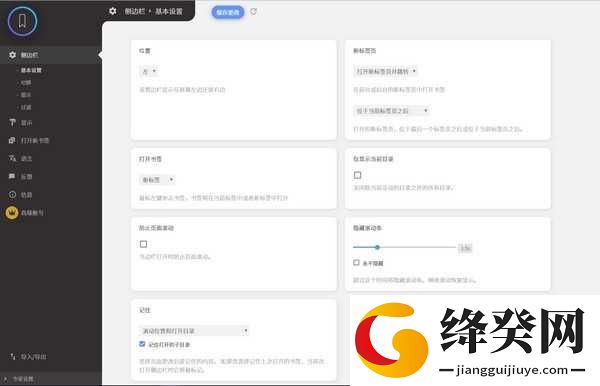This screenshot has width=600, height=386.
Task: Click the value field beside the scrollbar slider
Action: [465, 248]
